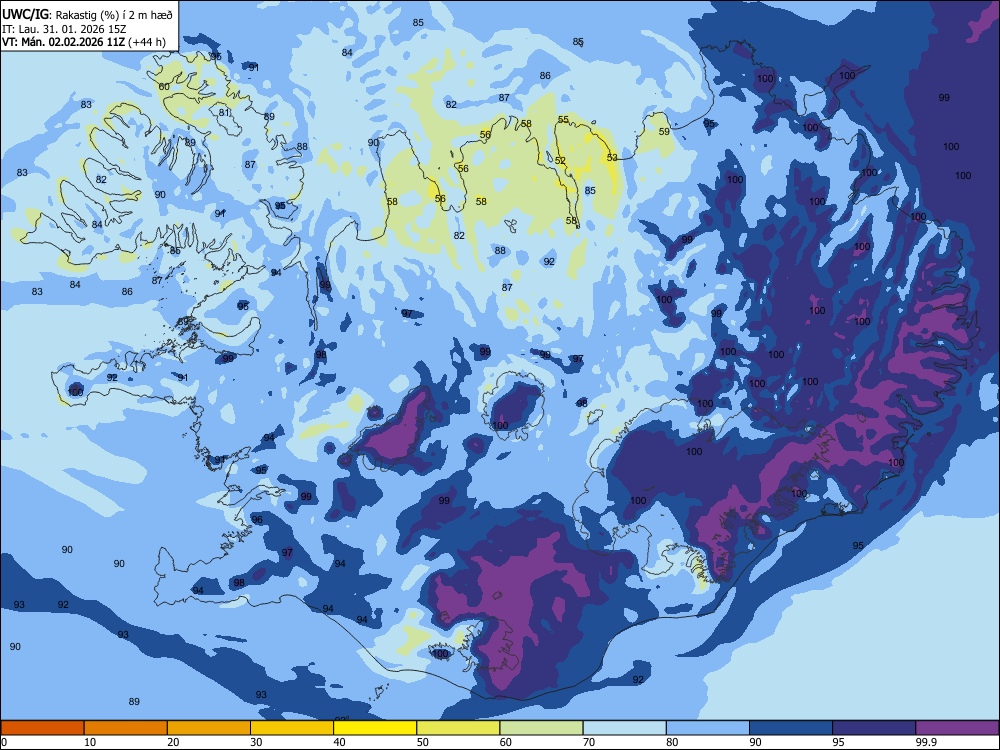Click the valid time 'VT: Mán. 02.02.2026 11Z (+44 h)'

(84, 42)
